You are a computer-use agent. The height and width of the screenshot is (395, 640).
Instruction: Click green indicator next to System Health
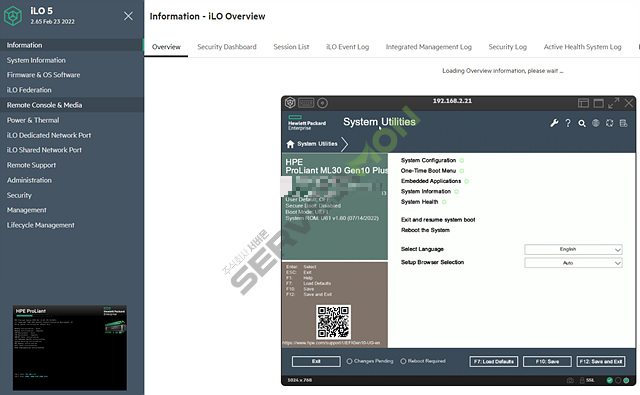coord(444,202)
